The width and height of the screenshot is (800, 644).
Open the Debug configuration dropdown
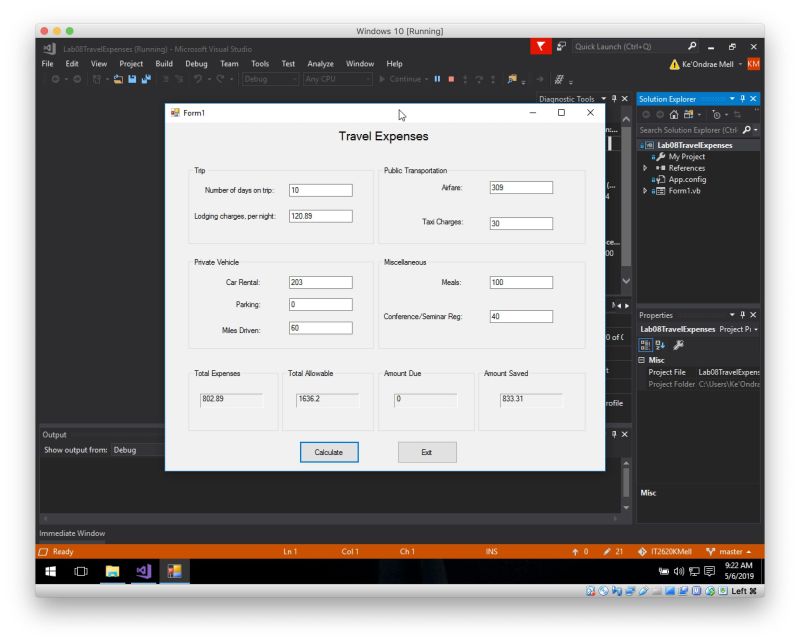click(x=270, y=79)
